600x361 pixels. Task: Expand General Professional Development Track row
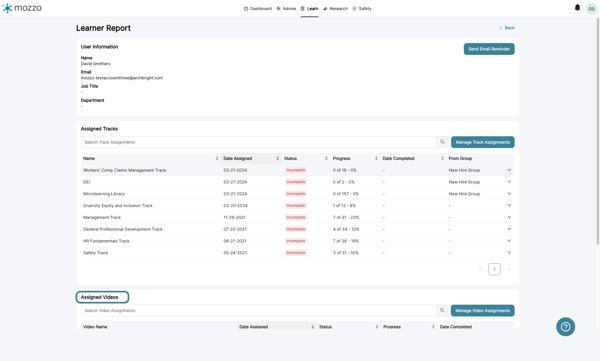tap(509, 229)
